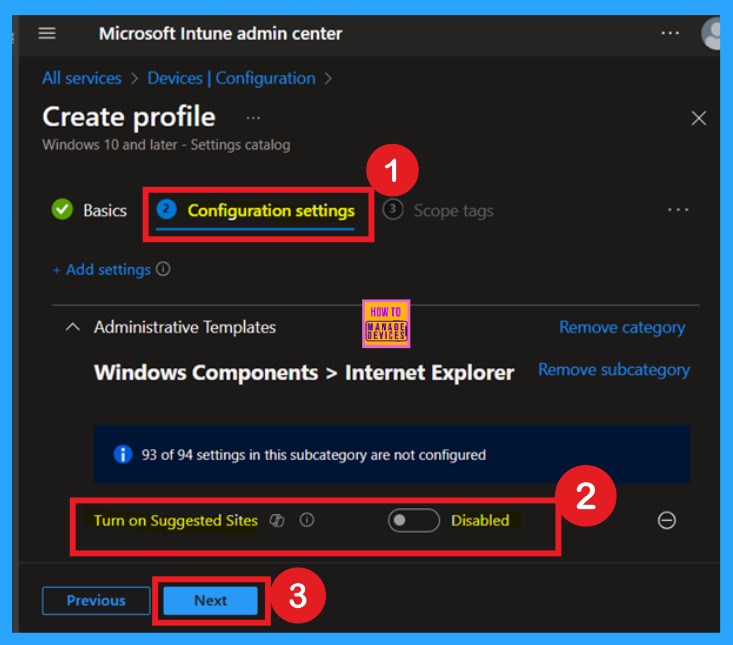Click Remove subcategory link
The height and width of the screenshot is (645, 733).
(x=614, y=370)
